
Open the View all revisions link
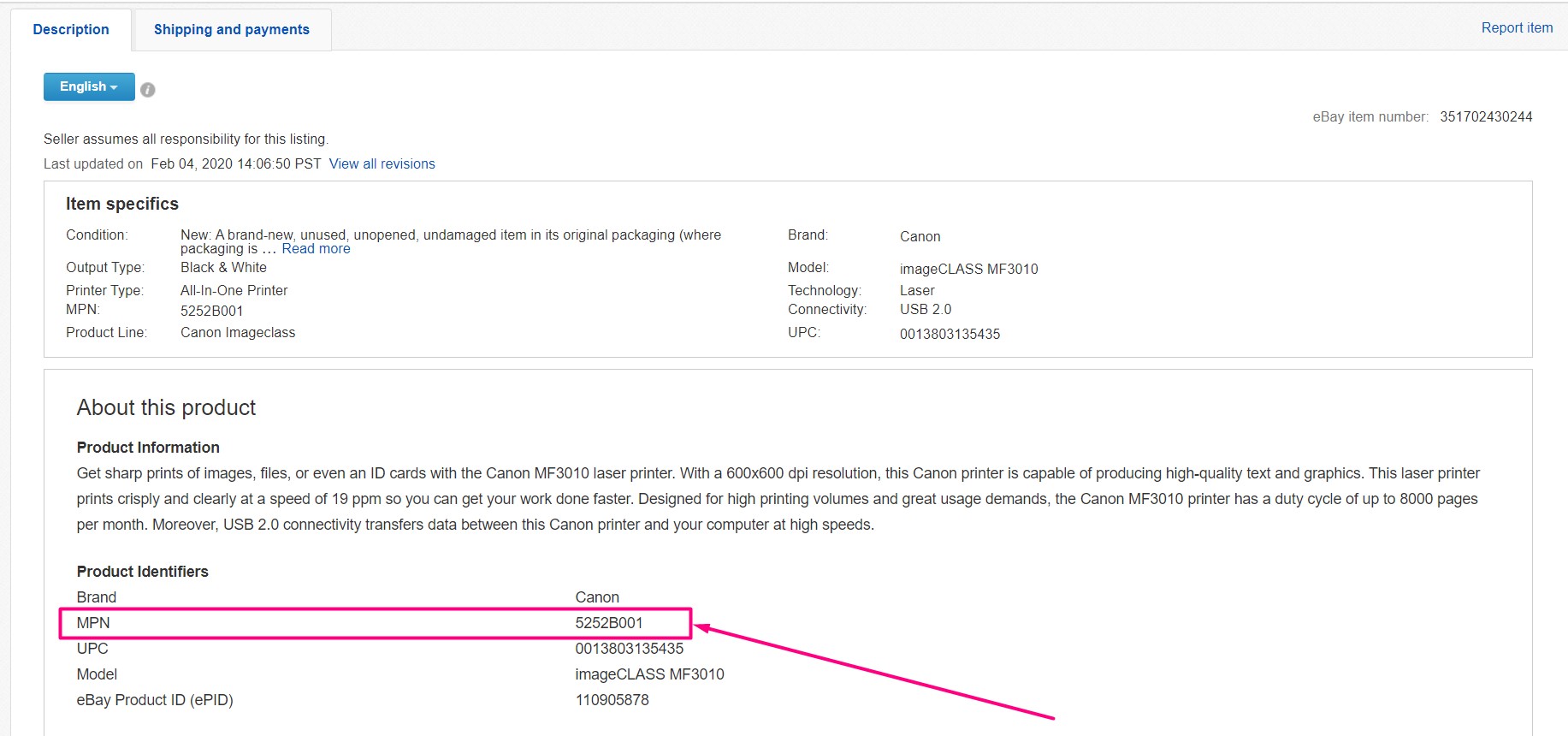(382, 163)
